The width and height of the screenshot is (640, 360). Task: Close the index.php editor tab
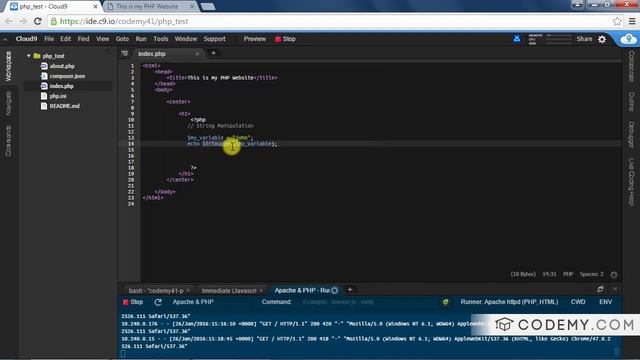coord(197,53)
